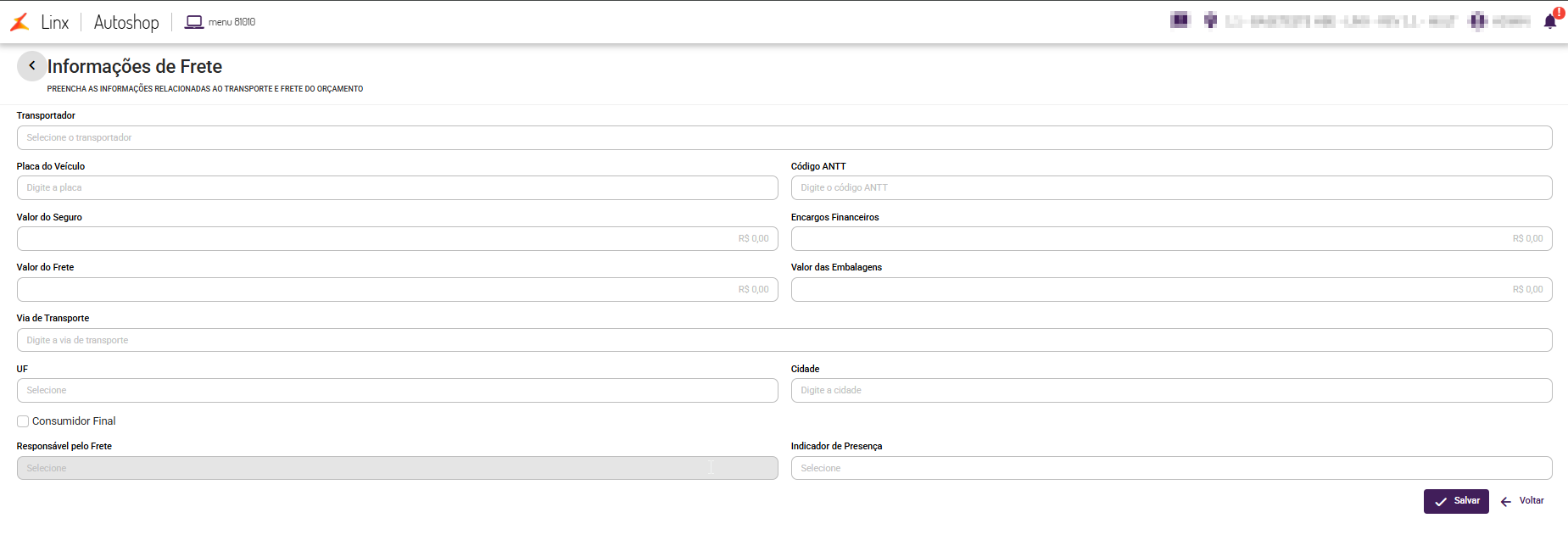Open the notifications bell

[1550, 22]
